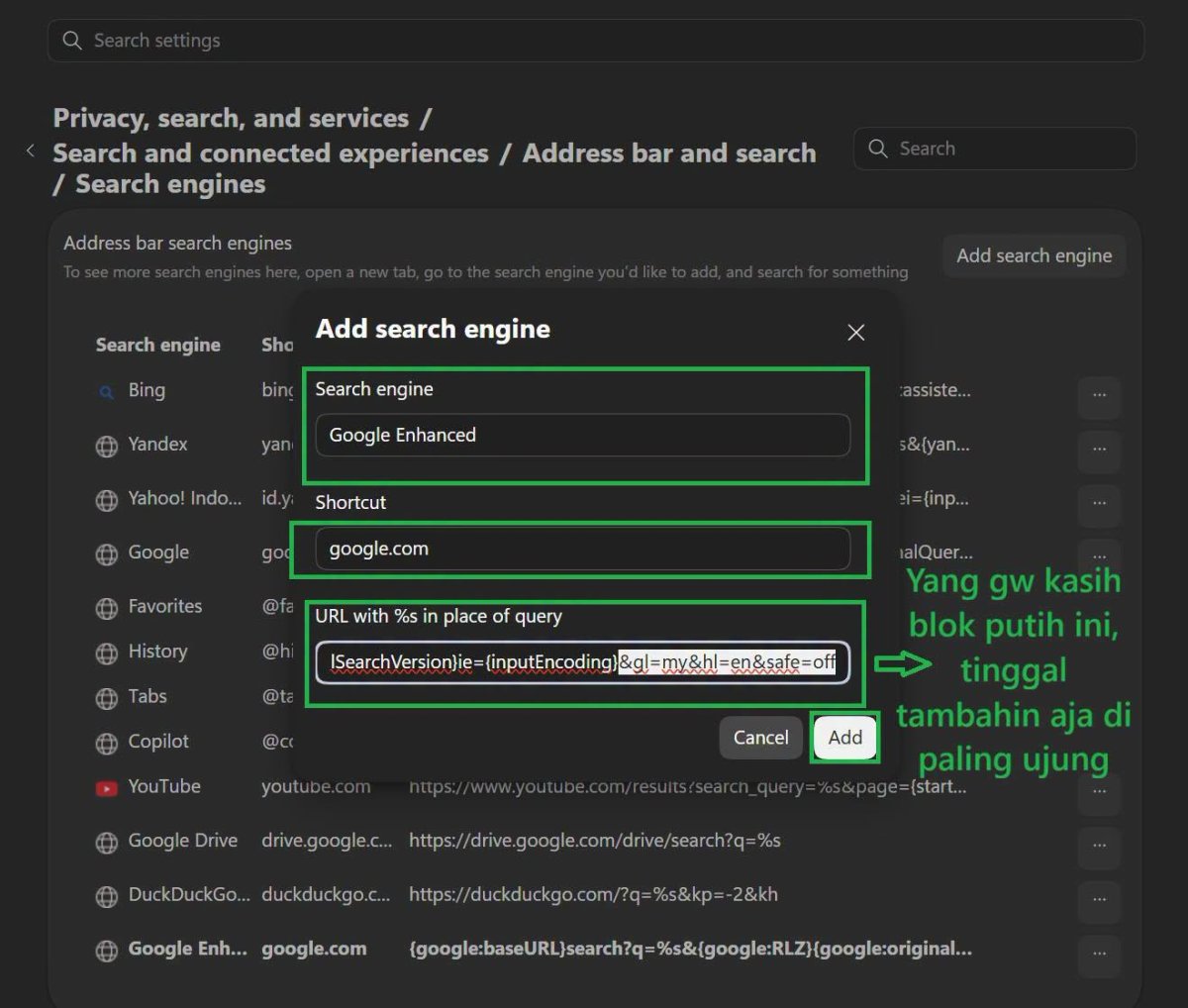The image size is (1188, 1008).
Task: Focus the Search box beside the breadcrumb
Action: pyautogui.click(x=994, y=149)
